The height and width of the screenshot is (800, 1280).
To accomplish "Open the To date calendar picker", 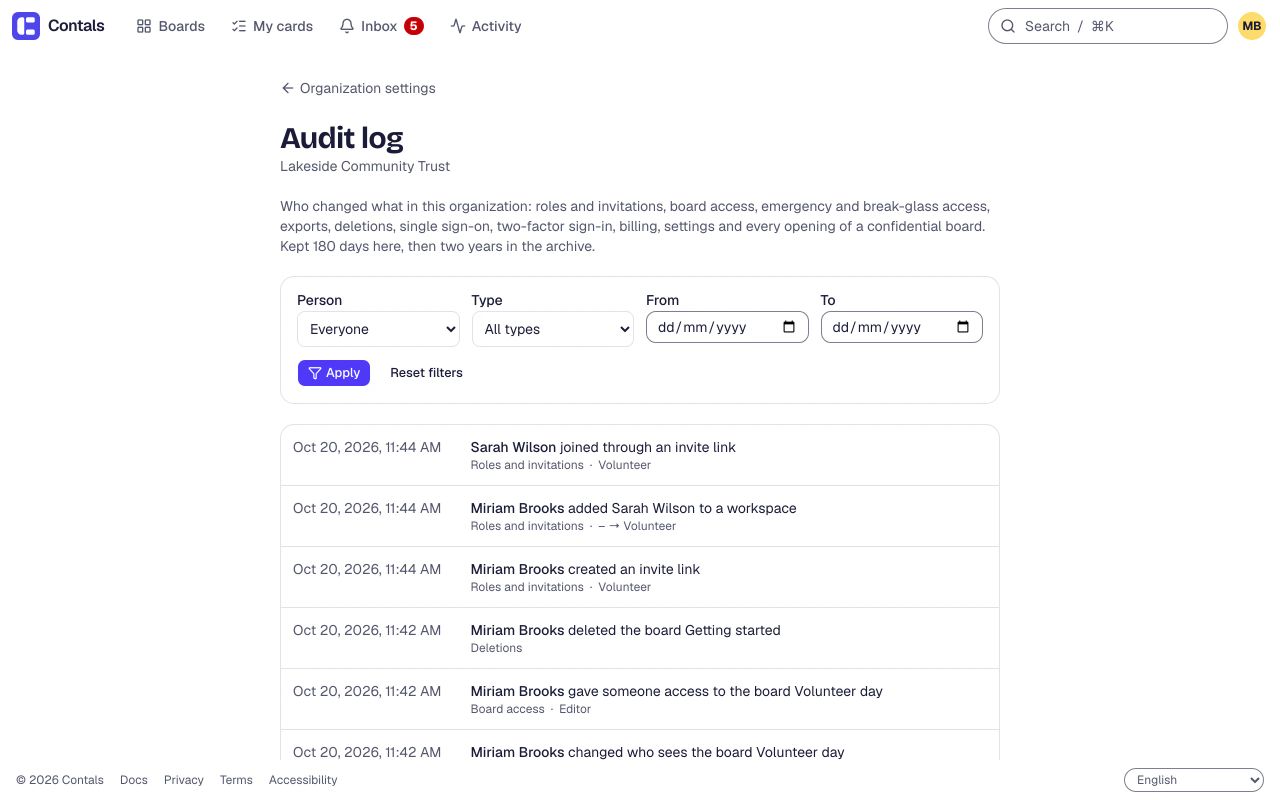I will pyautogui.click(x=963, y=327).
